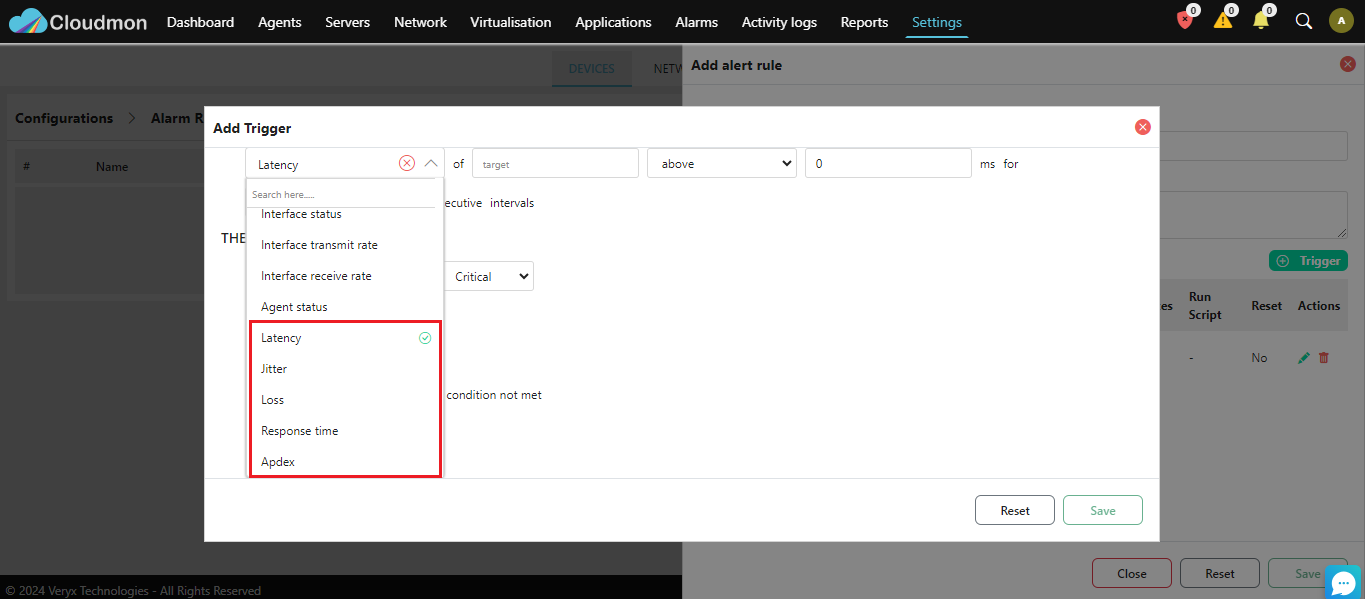Screen dimensions: 1365x599
Task: Open the Network menu
Action: click(420, 22)
